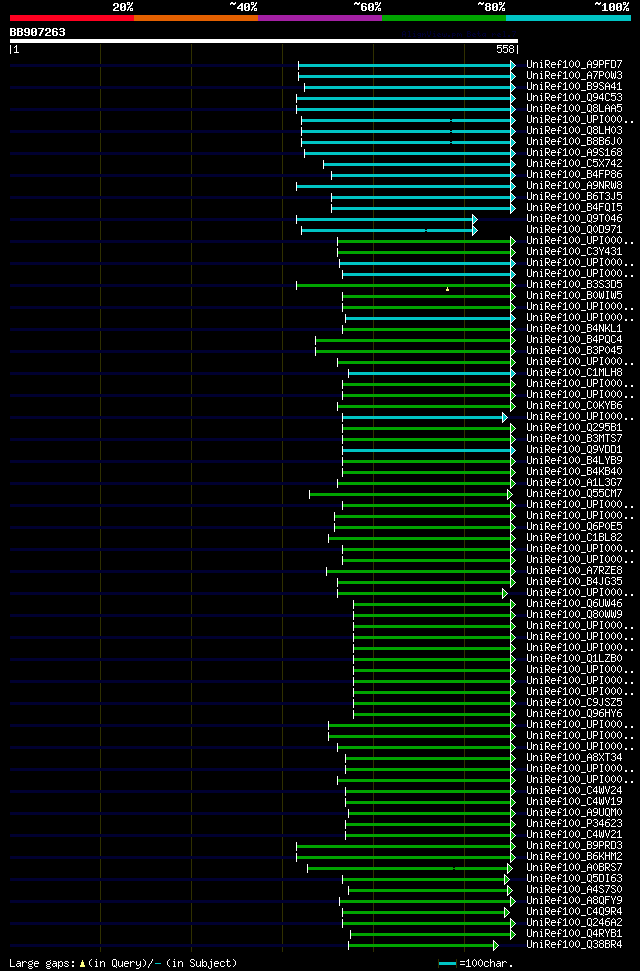The height and width of the screenshot is (971, 640).
Task: Click the green ~80% legend segment
Action: click(x=444, y=18)
